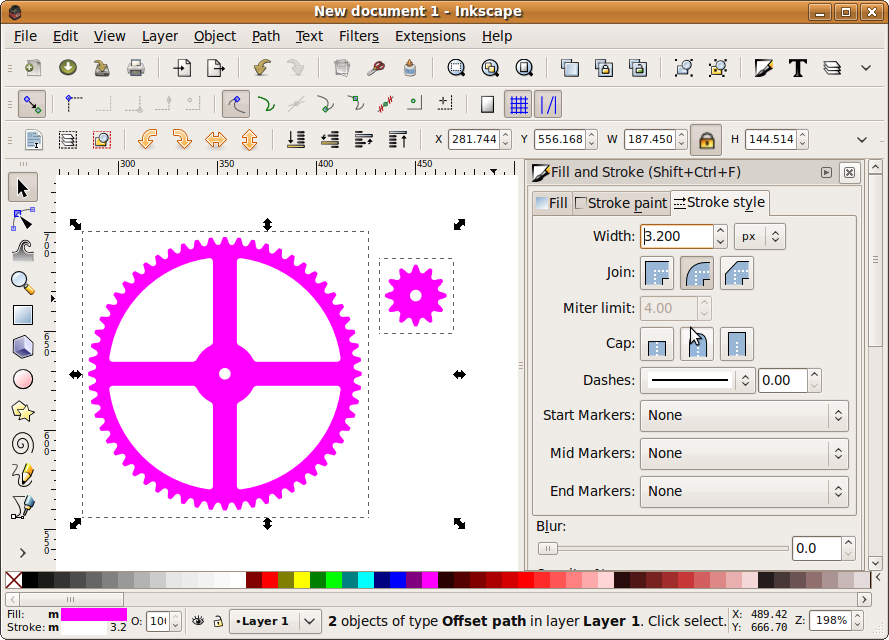Close the Fill and Stroke panel
Image resolution: width=889 pixels, height=640 pixels.
coord(849,172)
